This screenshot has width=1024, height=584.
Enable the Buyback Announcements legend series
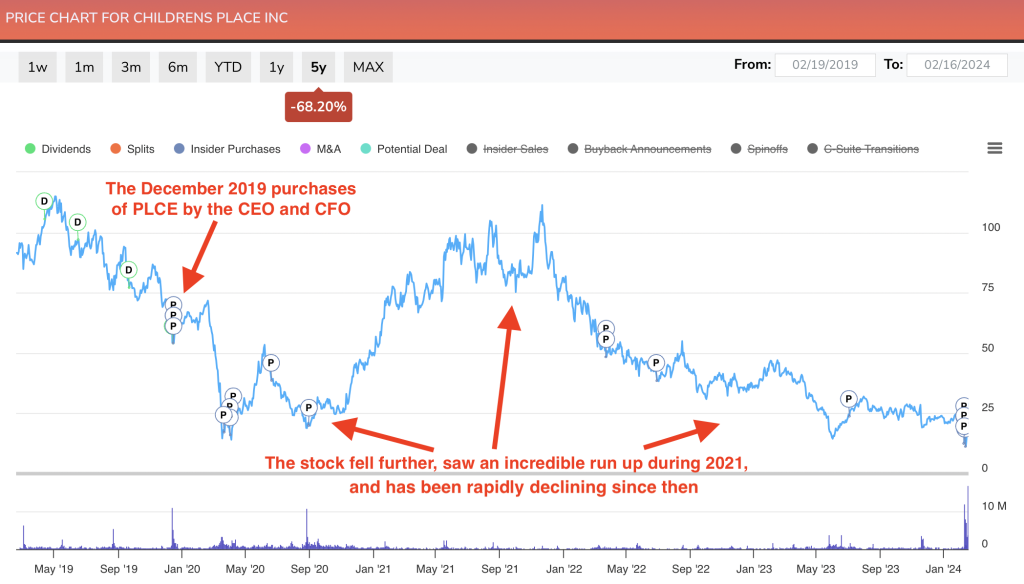pos(639,149)
